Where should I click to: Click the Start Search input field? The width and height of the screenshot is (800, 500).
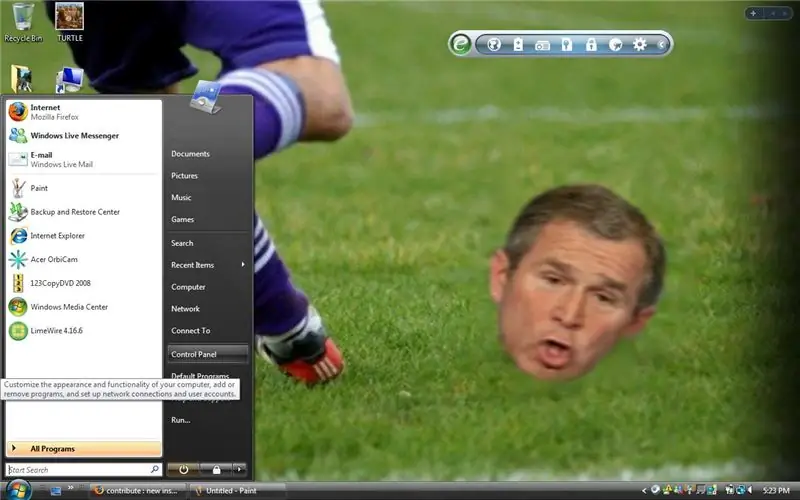tap(84, 469)
